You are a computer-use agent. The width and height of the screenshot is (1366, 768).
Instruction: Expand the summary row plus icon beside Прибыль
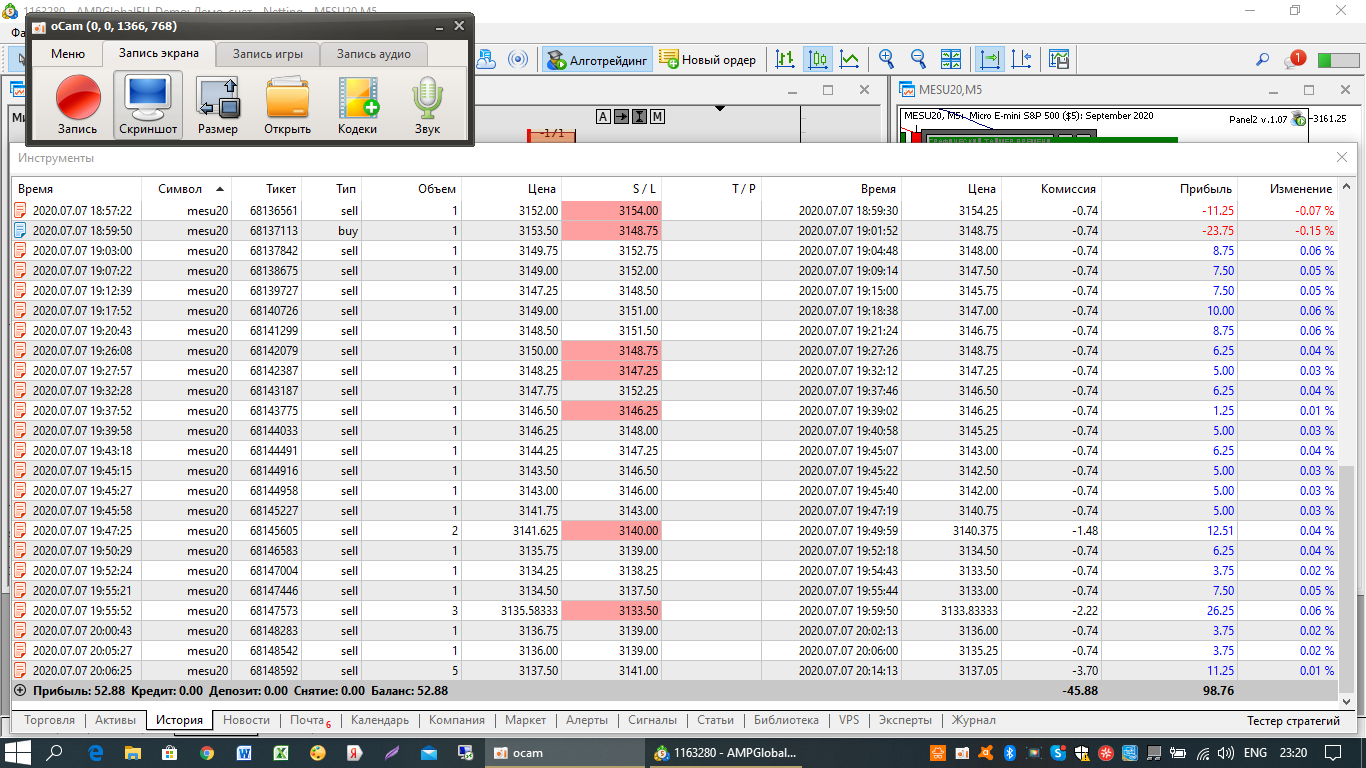coord(20,690)
